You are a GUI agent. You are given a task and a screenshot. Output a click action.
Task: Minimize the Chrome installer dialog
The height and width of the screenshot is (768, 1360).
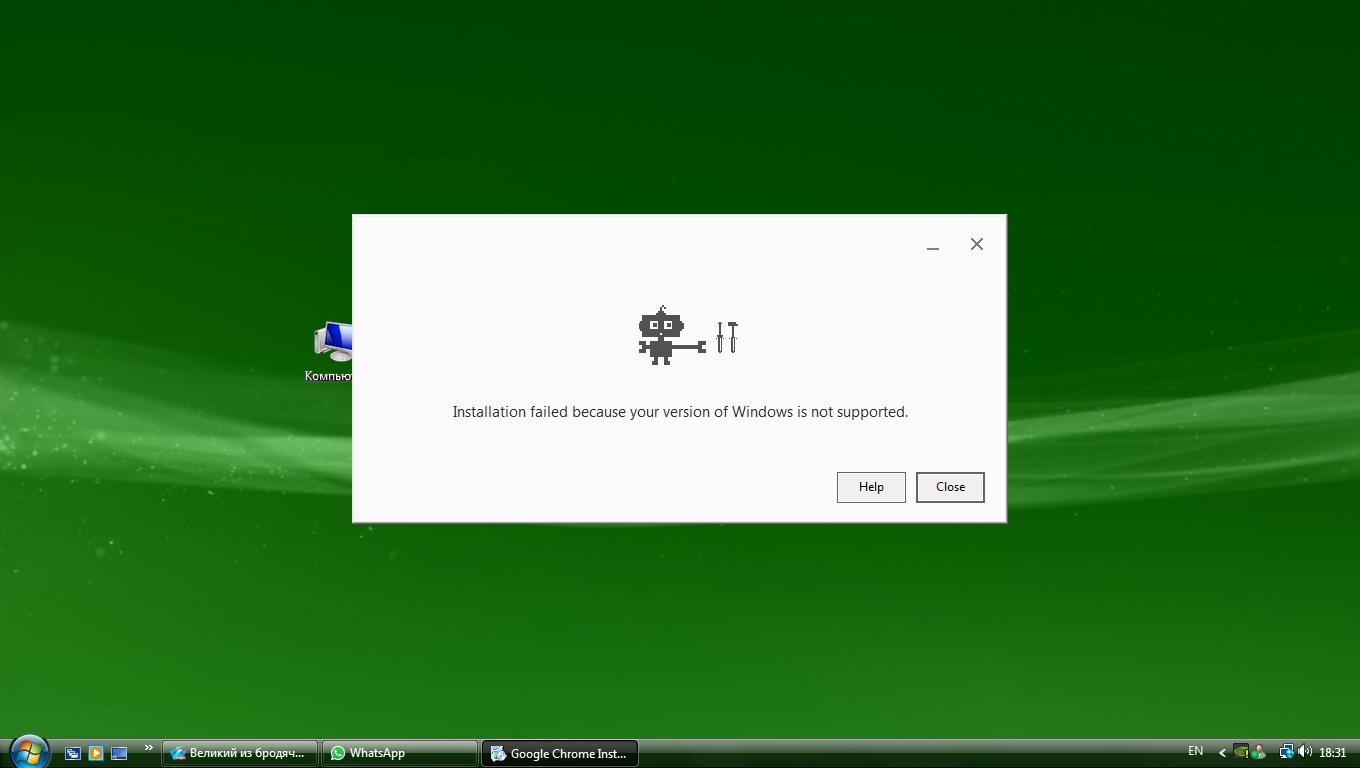933,245
